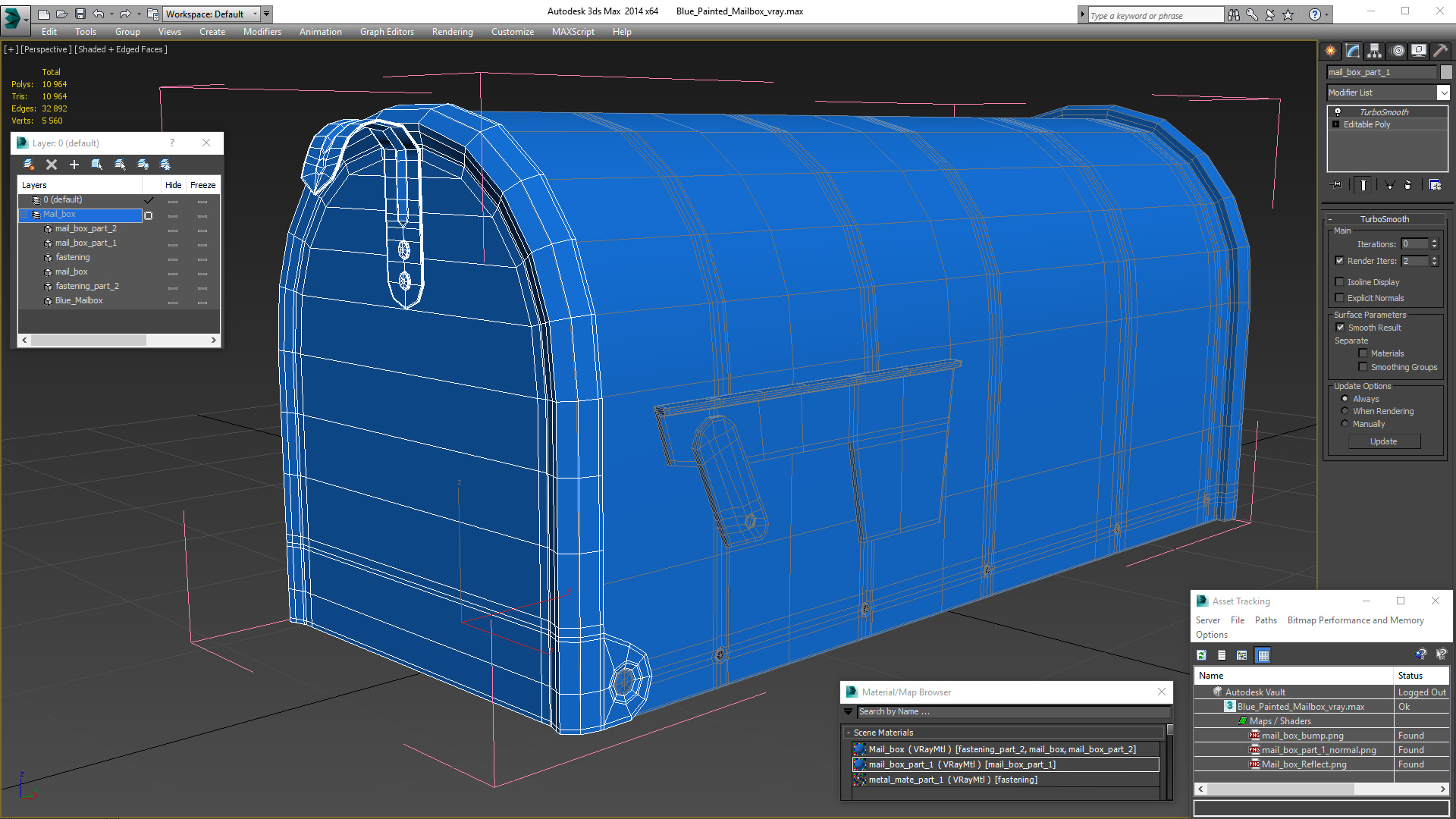
Task: Switch Asset Tracking to table view
Action: pyautogui.click(x=1263, y=655)
